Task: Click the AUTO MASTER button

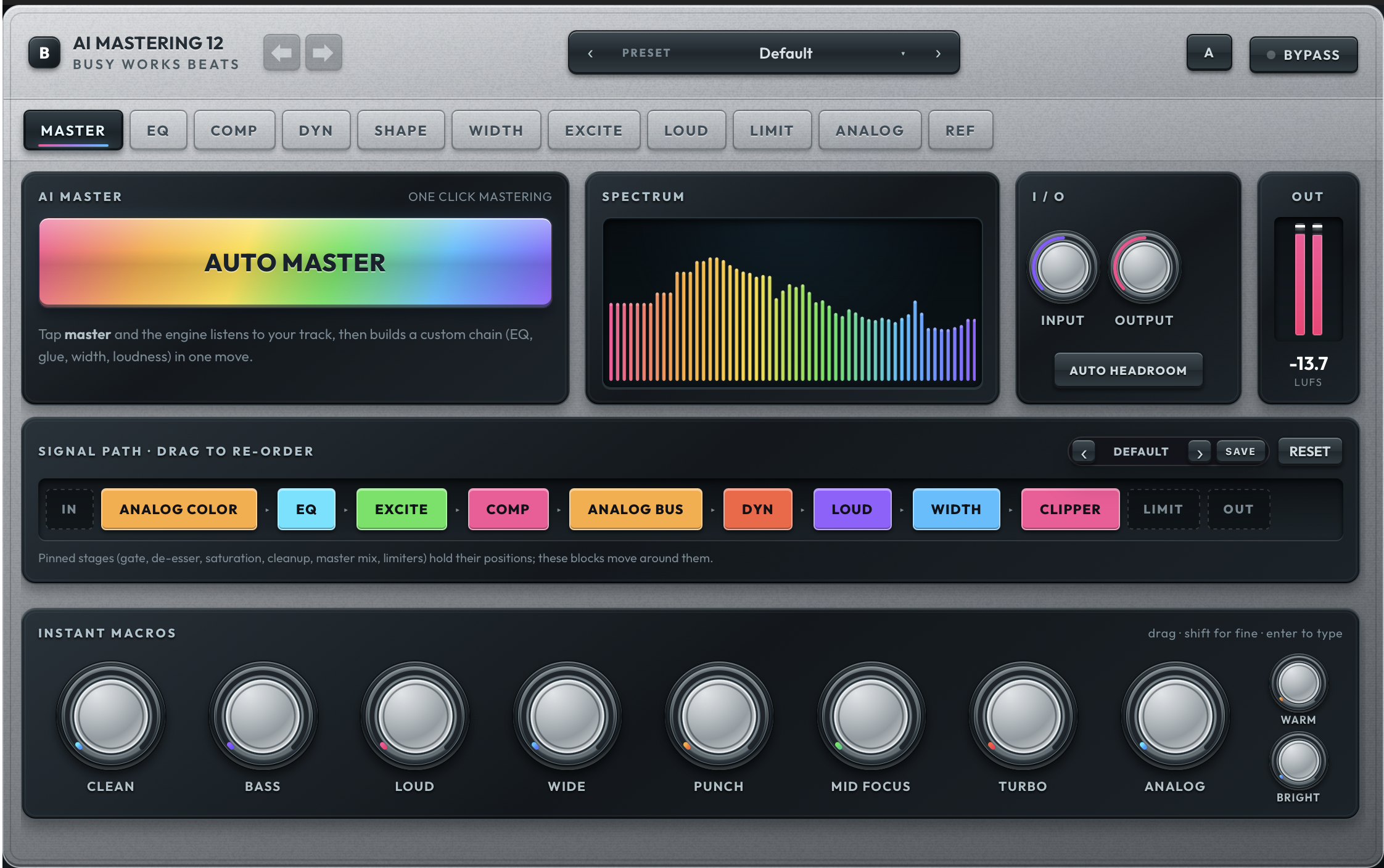Action: pos(295,262)
